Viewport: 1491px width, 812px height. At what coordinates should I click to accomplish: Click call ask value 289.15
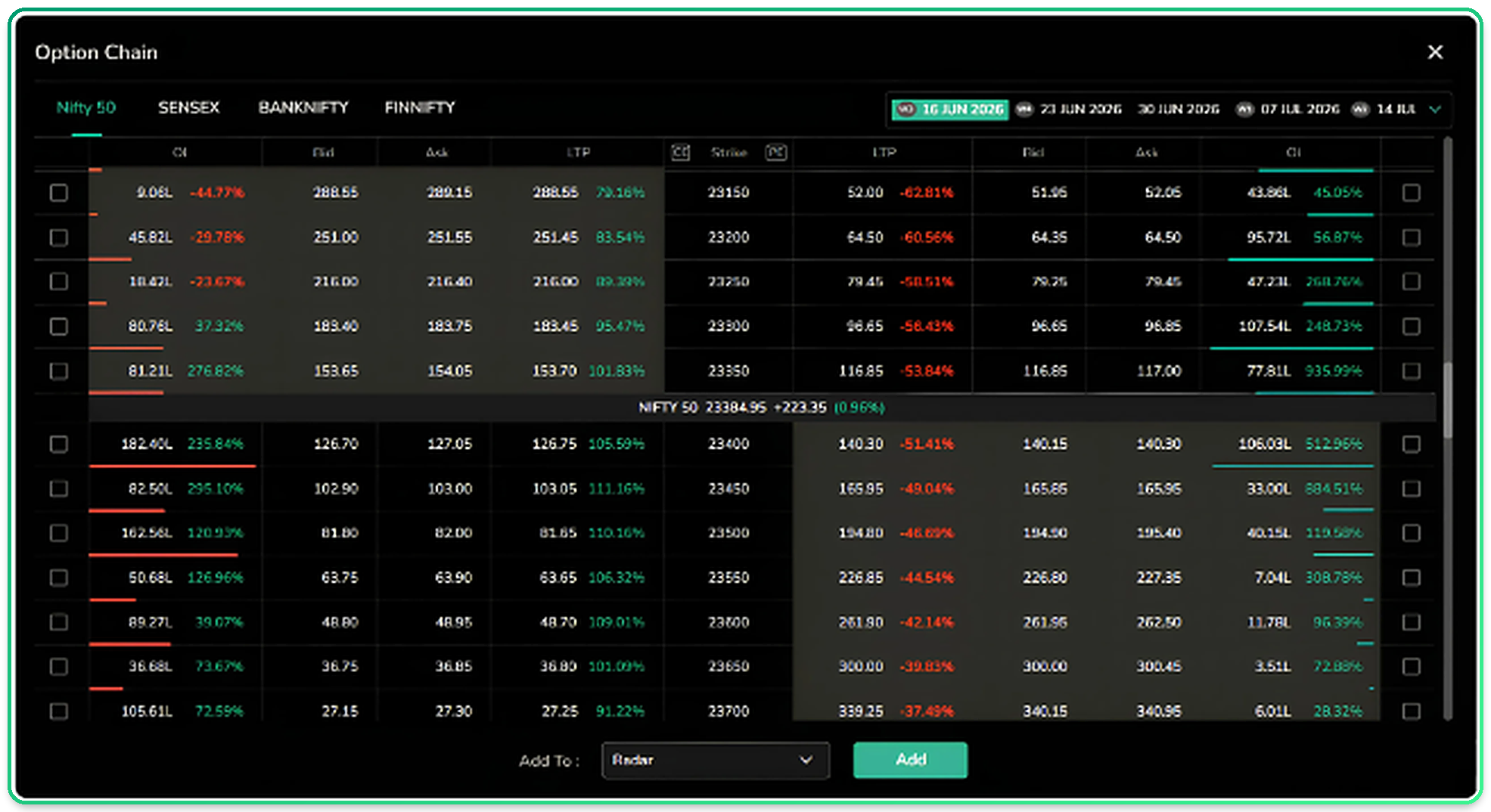click(x=449, y=193)
